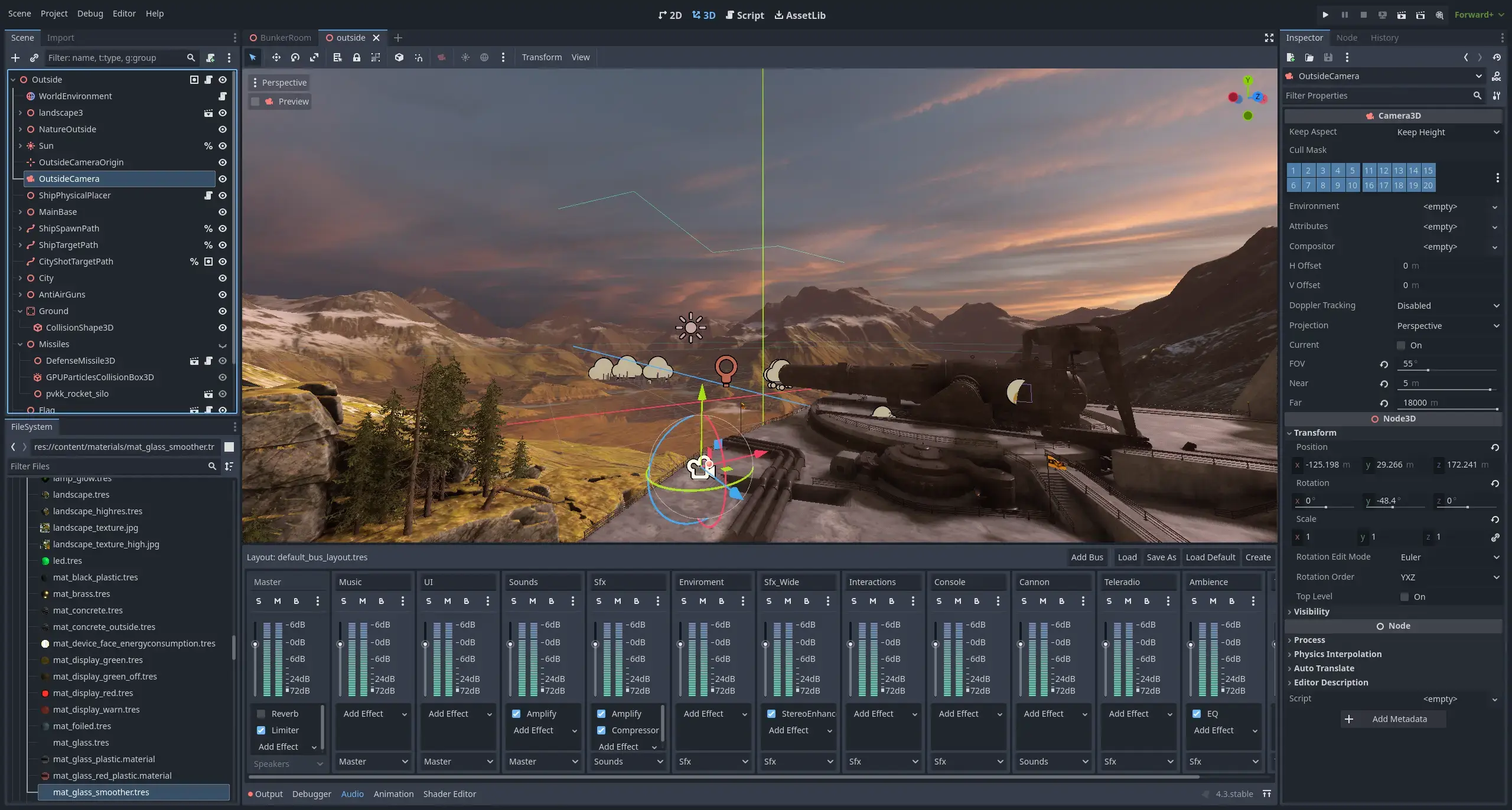
Task: Expand the Visibility section in inspector
Action: (x=1311, y=612)
